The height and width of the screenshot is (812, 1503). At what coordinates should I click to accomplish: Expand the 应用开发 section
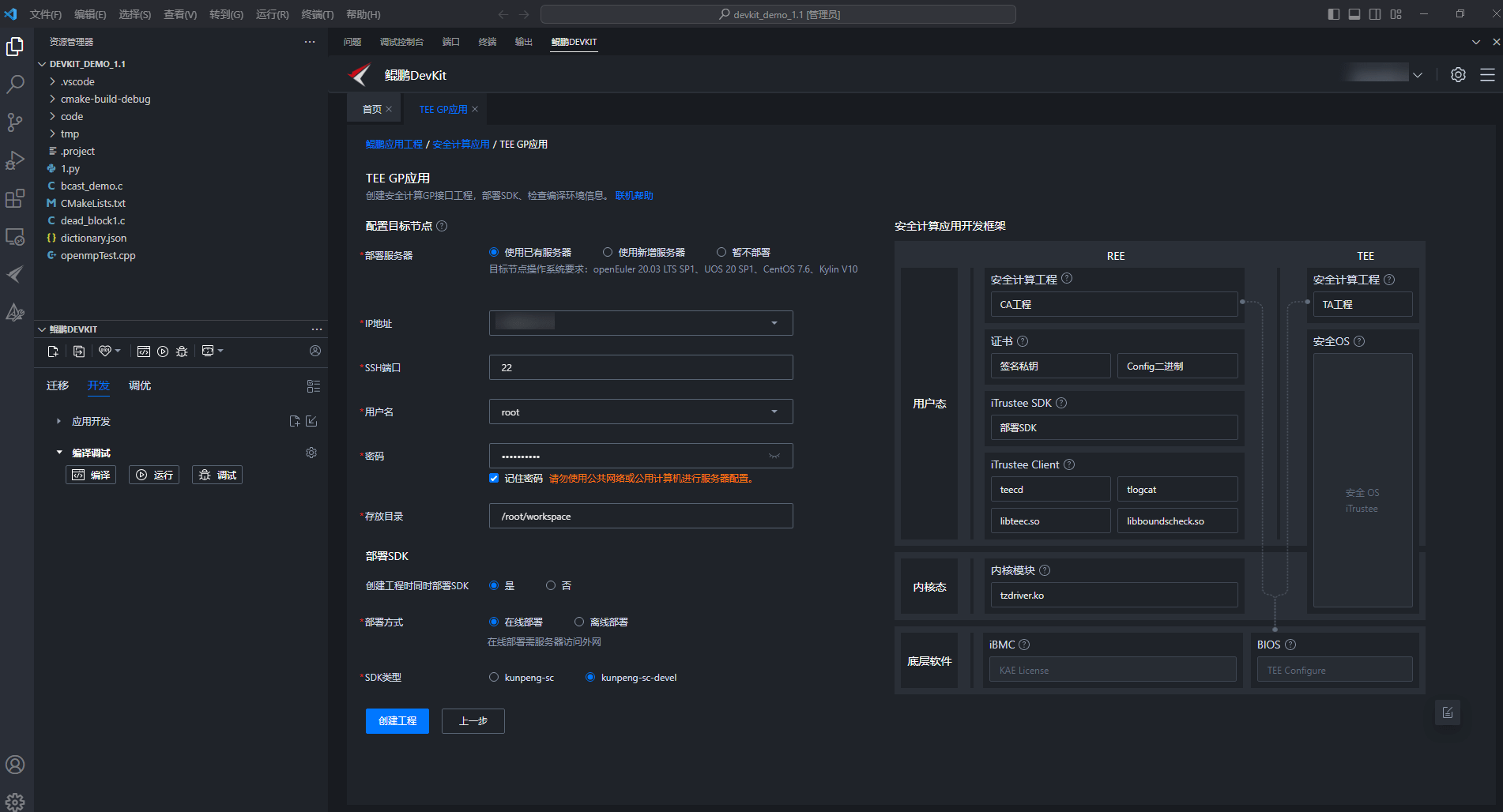[58, 421]
